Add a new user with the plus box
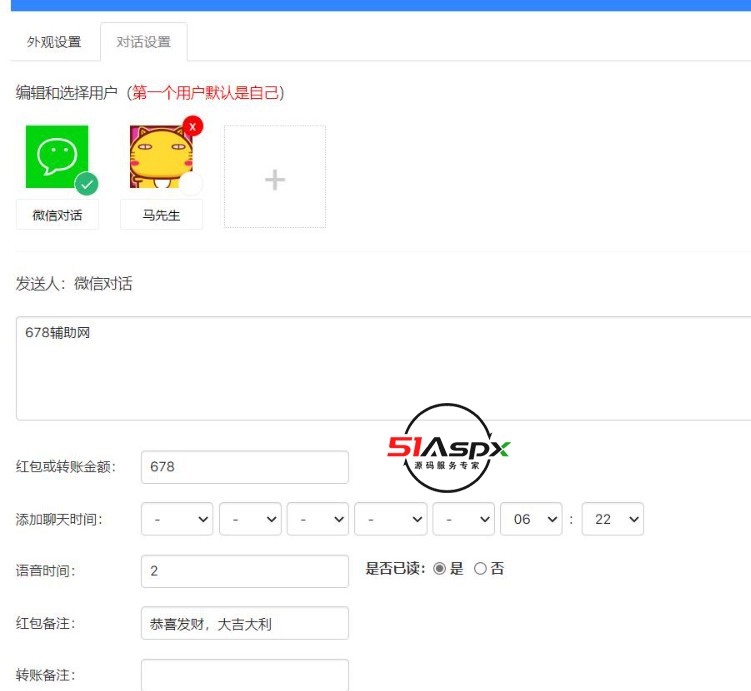 point(275,177)
